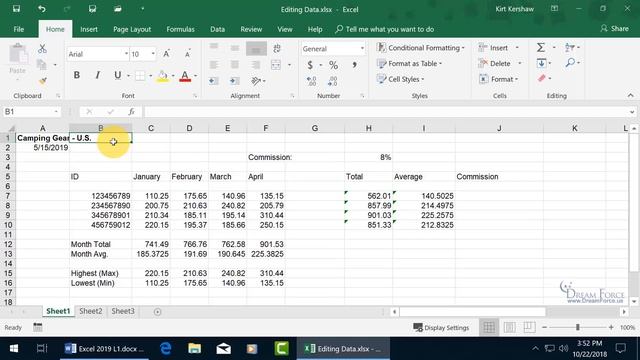Screen dimensions: 640x360
Task: Select Normal view icon in status bar
Action: point(489,327)
